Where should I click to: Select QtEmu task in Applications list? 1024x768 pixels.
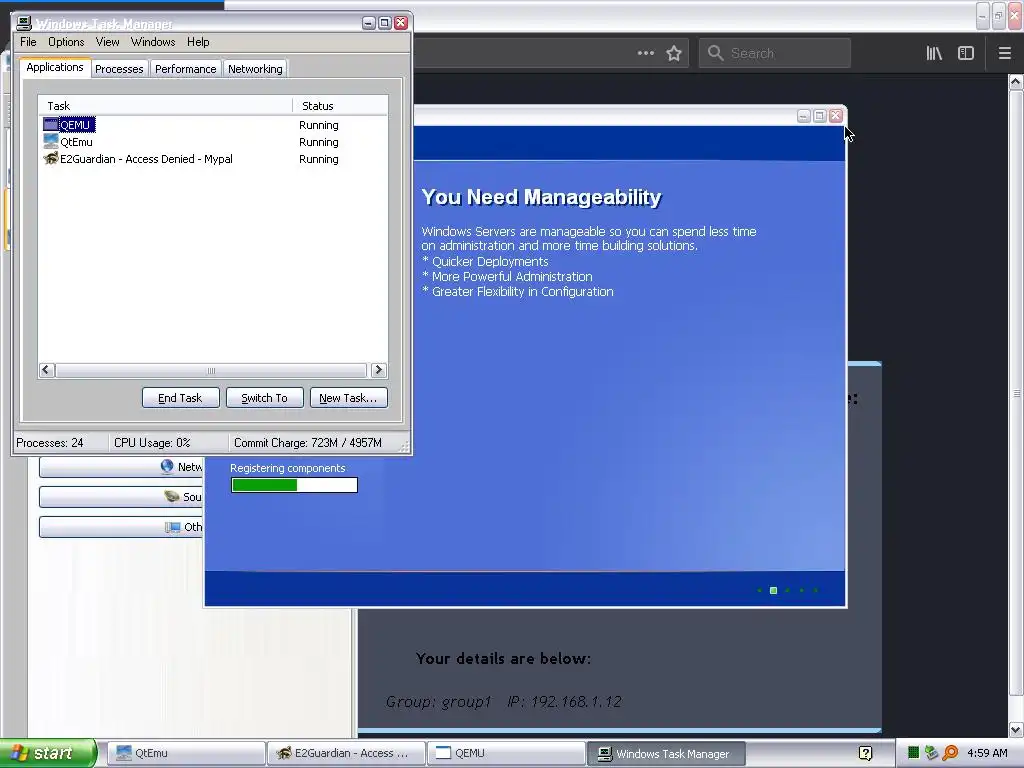[76, 142]
